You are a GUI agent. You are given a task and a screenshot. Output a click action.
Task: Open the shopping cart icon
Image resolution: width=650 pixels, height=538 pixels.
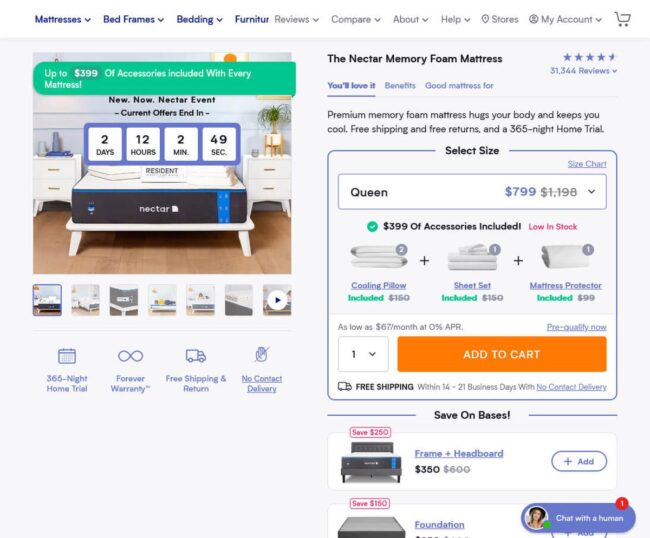click(x=622, y=19)
